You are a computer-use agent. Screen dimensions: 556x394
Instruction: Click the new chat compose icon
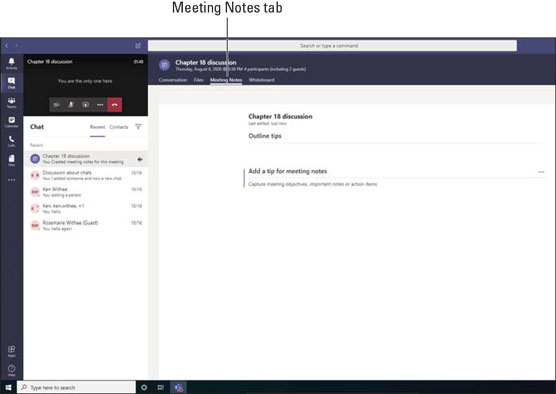click(x=138, y=46)
